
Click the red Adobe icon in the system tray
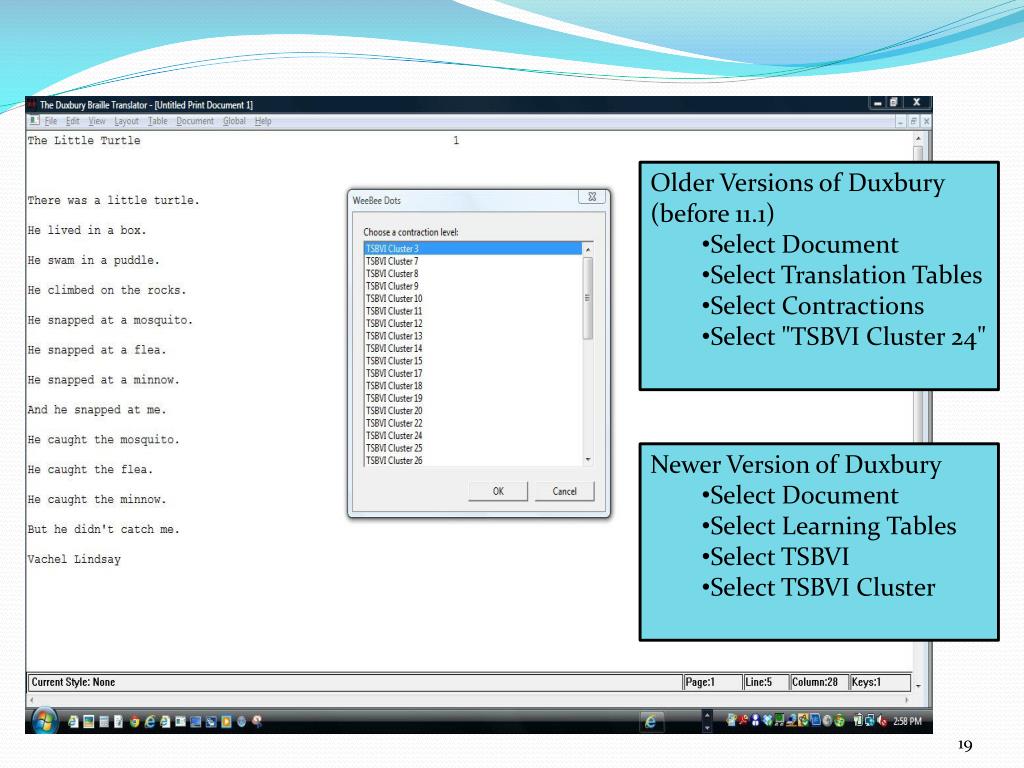[x=743, y=720]
